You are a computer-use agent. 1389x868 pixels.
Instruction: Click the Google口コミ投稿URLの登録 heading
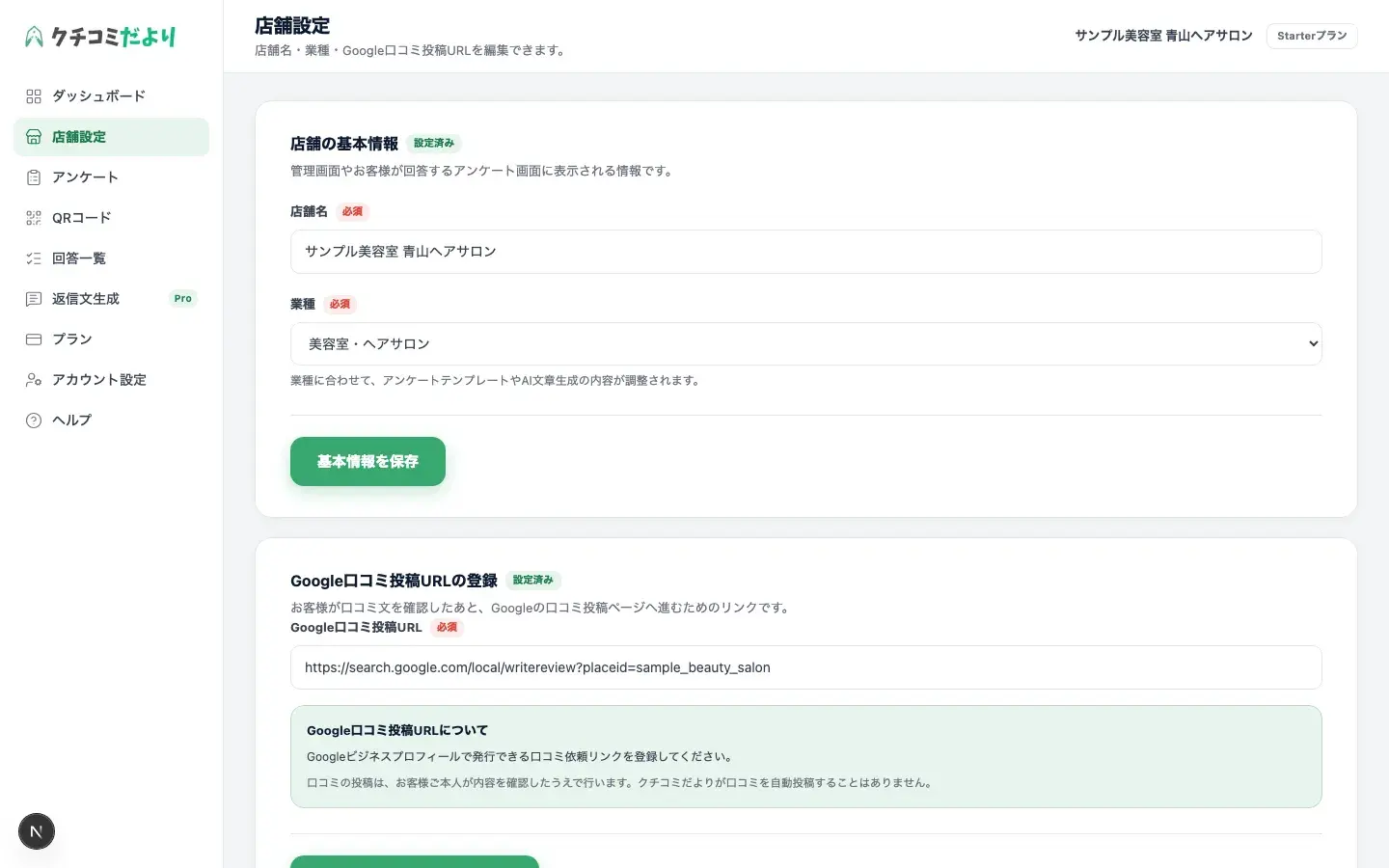pyautogui.click(x=394, y=581)
